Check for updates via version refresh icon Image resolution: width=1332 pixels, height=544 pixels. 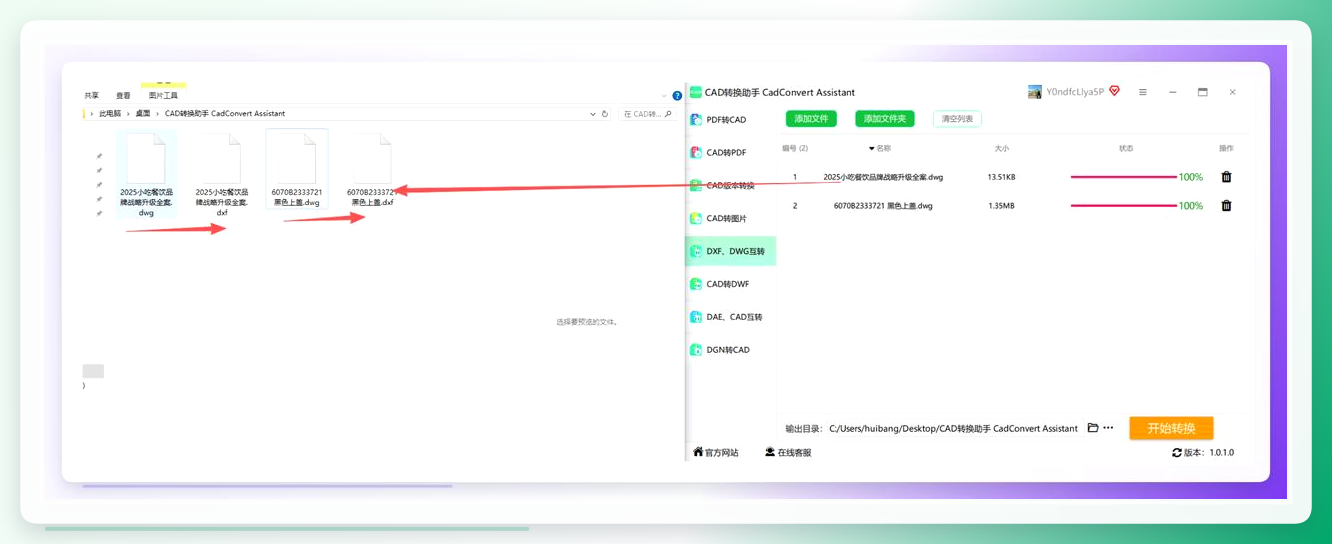pyautogui.click(x=1177, y=453)
